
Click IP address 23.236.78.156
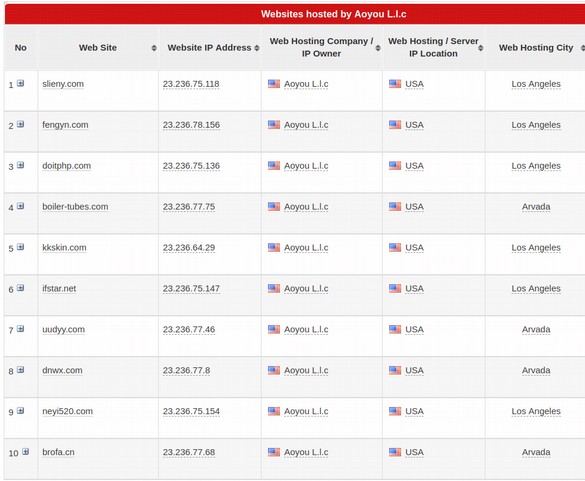pos(191,125)
